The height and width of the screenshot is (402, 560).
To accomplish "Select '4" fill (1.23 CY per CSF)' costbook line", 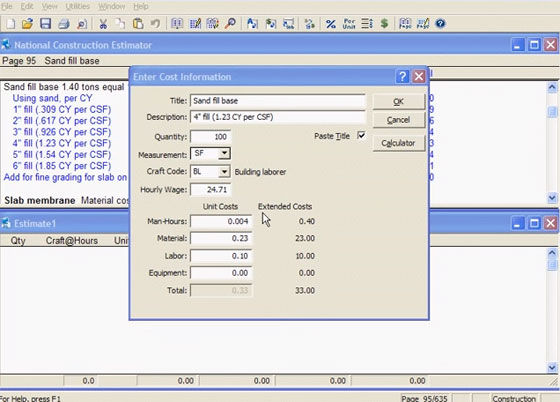I will tap(62, 143).
